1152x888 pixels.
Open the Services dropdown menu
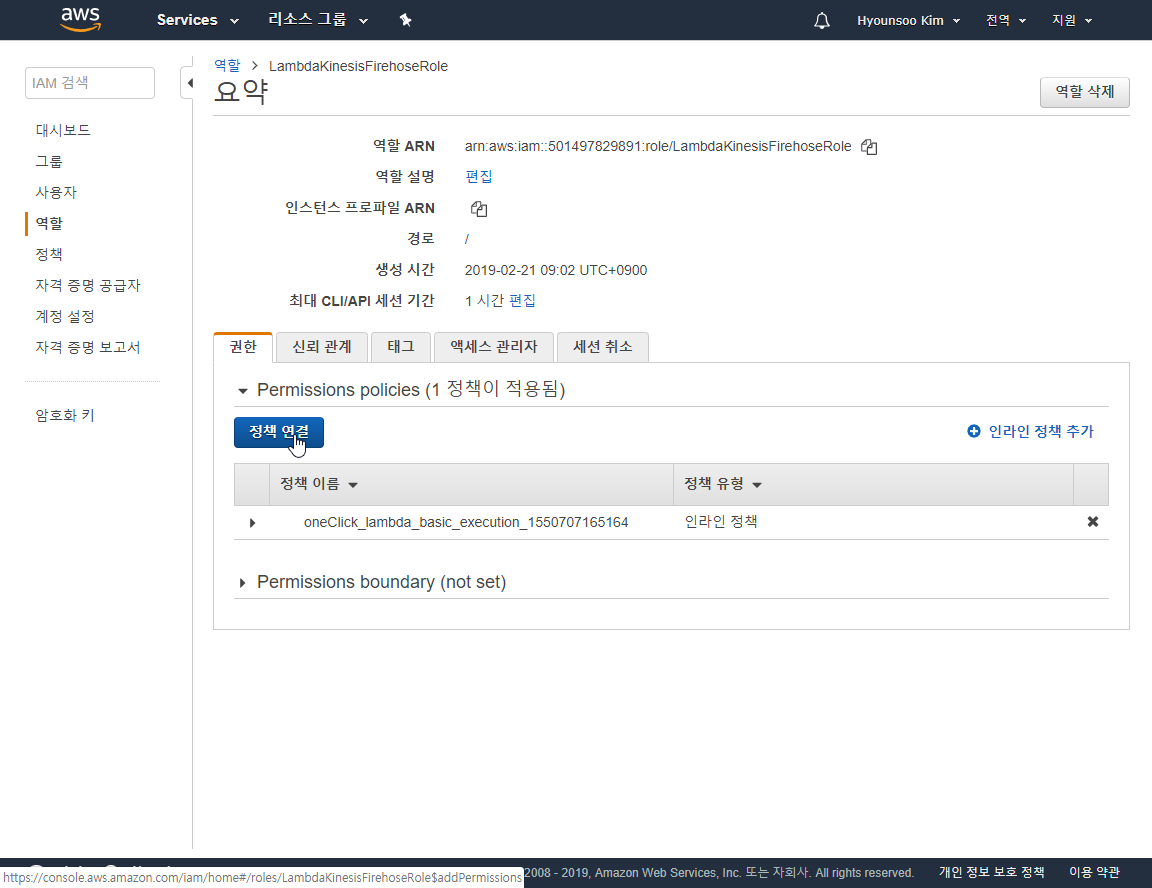point(198,20)
